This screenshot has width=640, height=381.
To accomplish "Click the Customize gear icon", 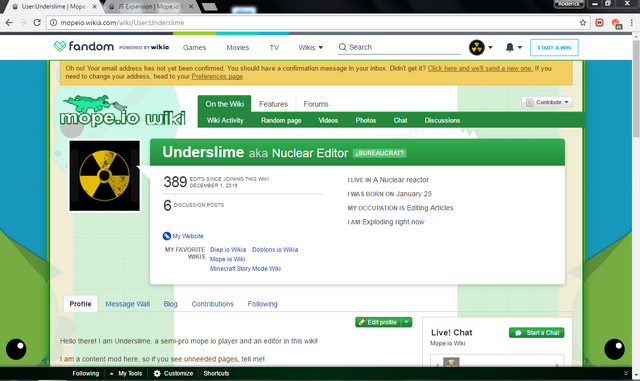I will [x=157, y=373].
